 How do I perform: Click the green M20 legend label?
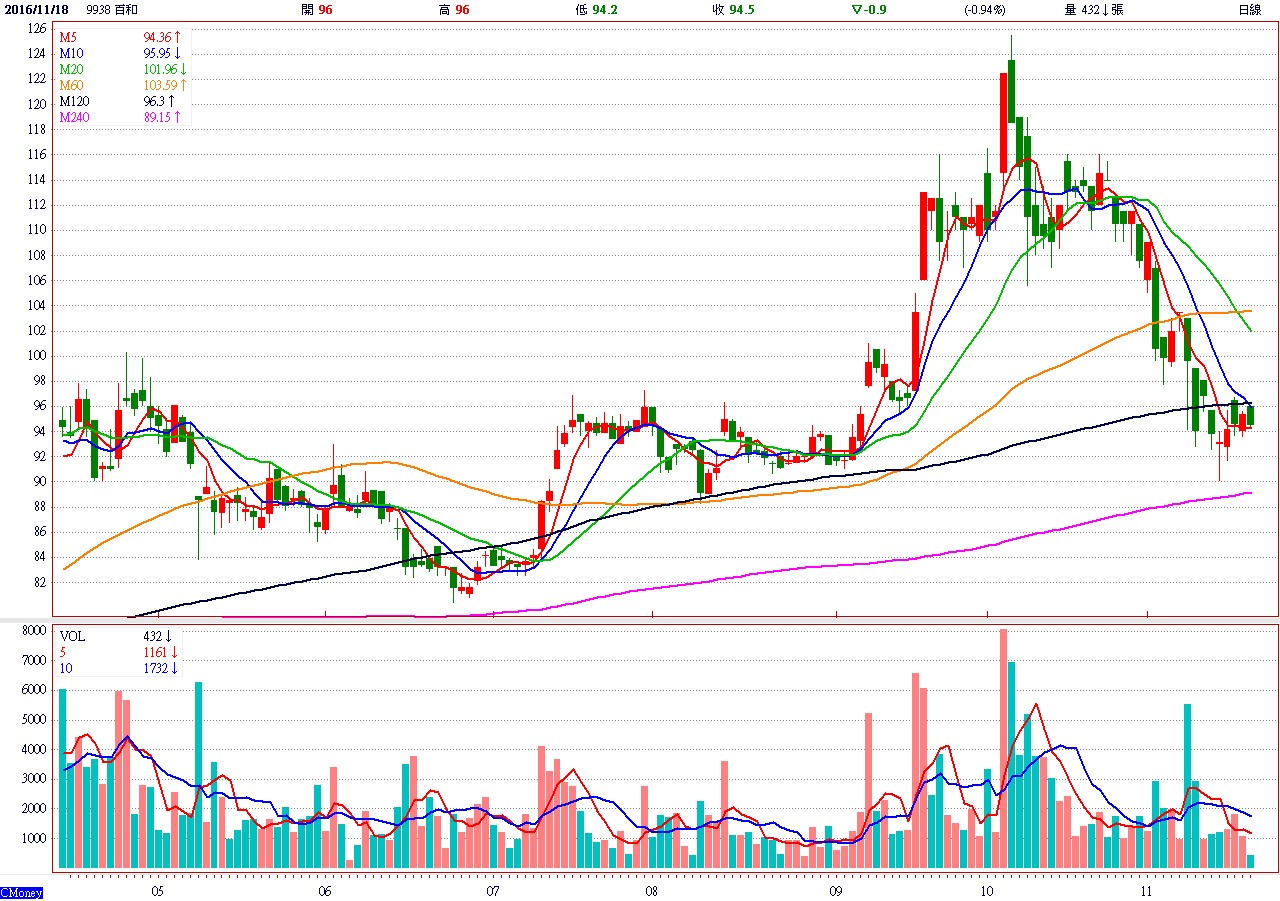71,69
